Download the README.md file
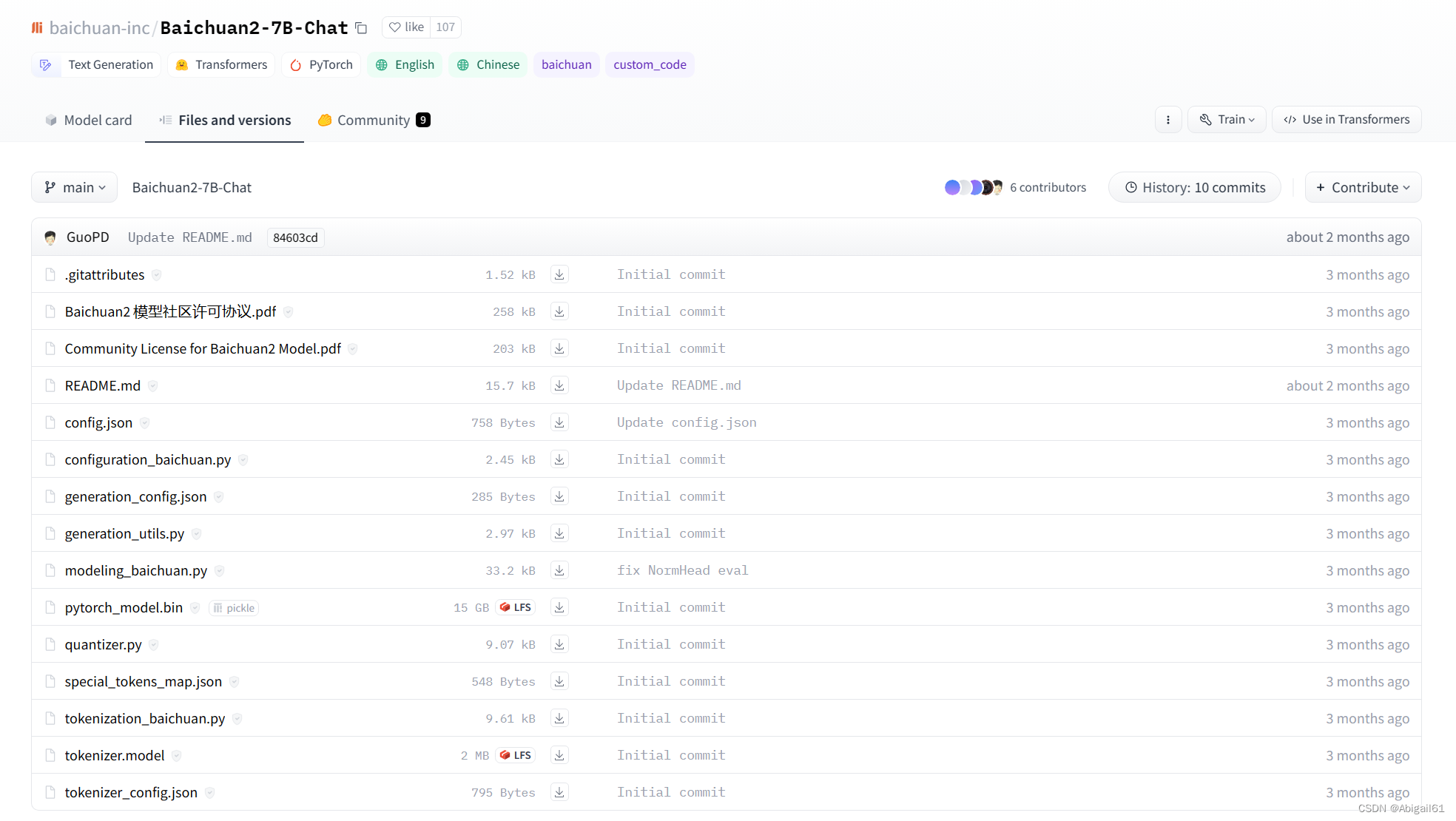The width and height of the screenshot is (1456, 821). coord(559,385)
